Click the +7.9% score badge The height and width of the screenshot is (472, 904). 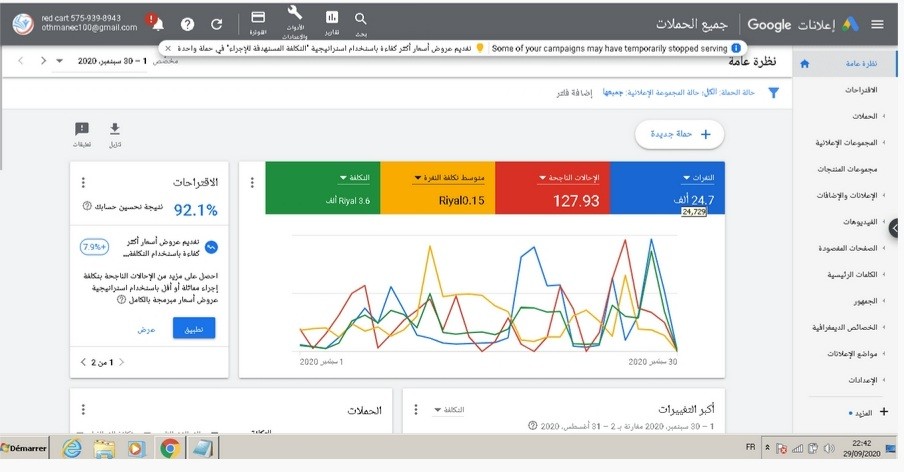coord(94,247)
